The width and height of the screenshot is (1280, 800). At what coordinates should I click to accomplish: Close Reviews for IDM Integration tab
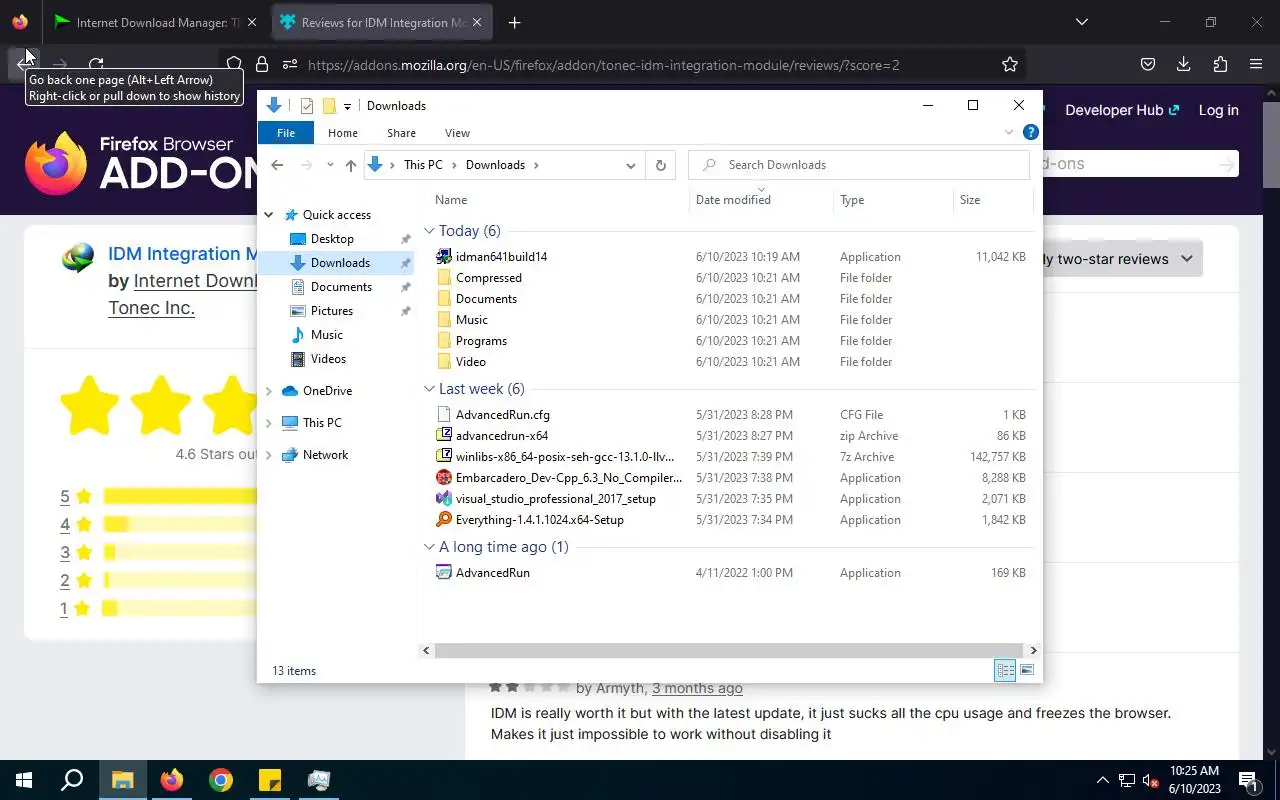(477, 22)
